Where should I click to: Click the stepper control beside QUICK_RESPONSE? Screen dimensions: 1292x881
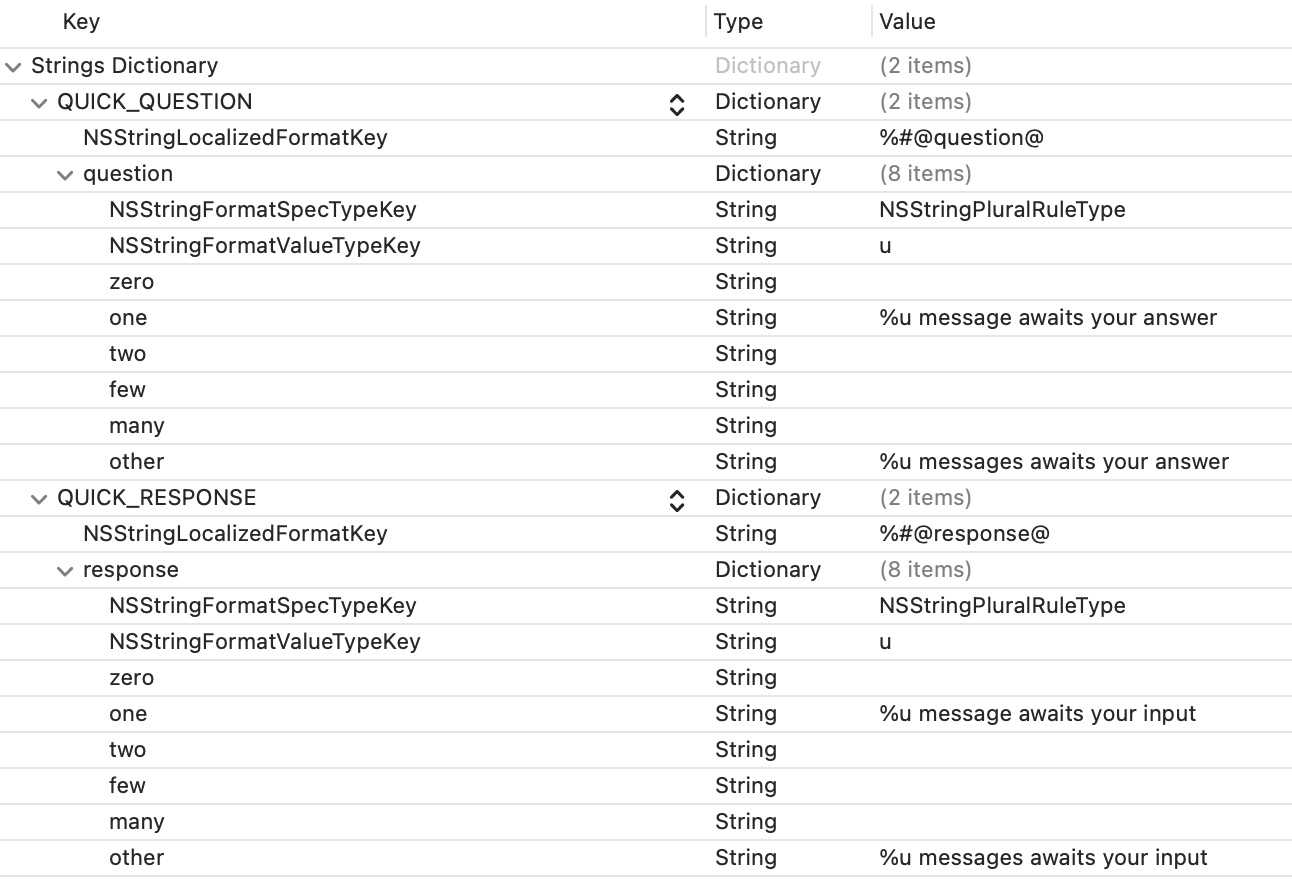click(677, 500)
